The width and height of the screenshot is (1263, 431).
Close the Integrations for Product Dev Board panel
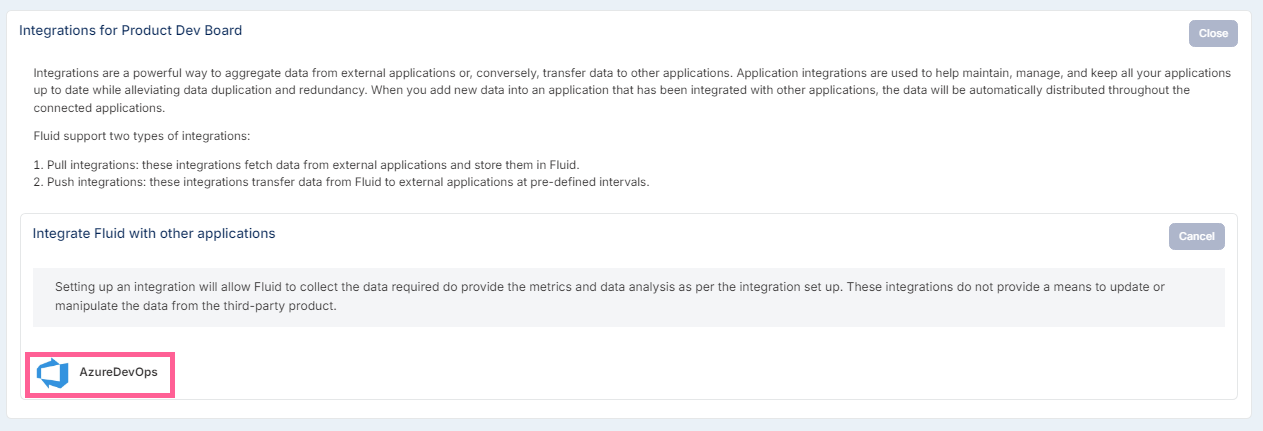pyautogui.click(x=1213, y=33)
